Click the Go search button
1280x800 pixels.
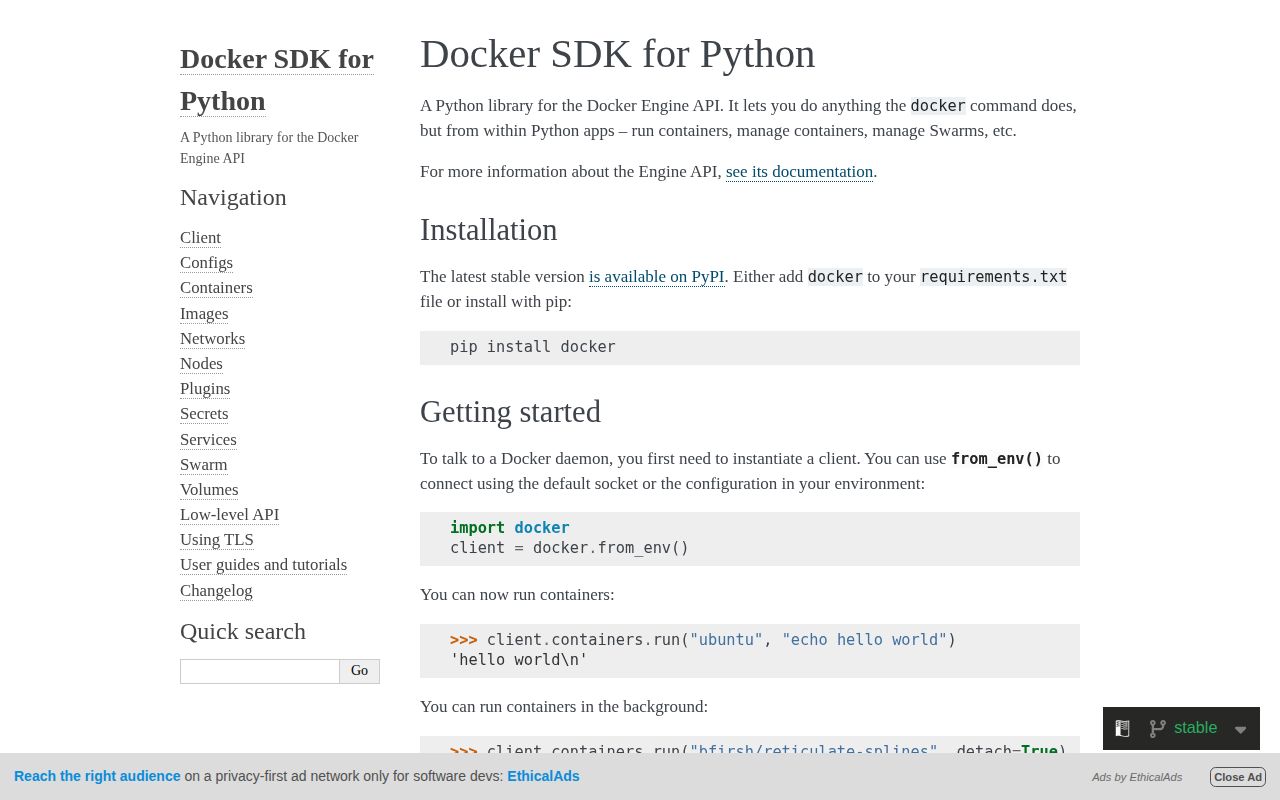(x=359, y=671)
